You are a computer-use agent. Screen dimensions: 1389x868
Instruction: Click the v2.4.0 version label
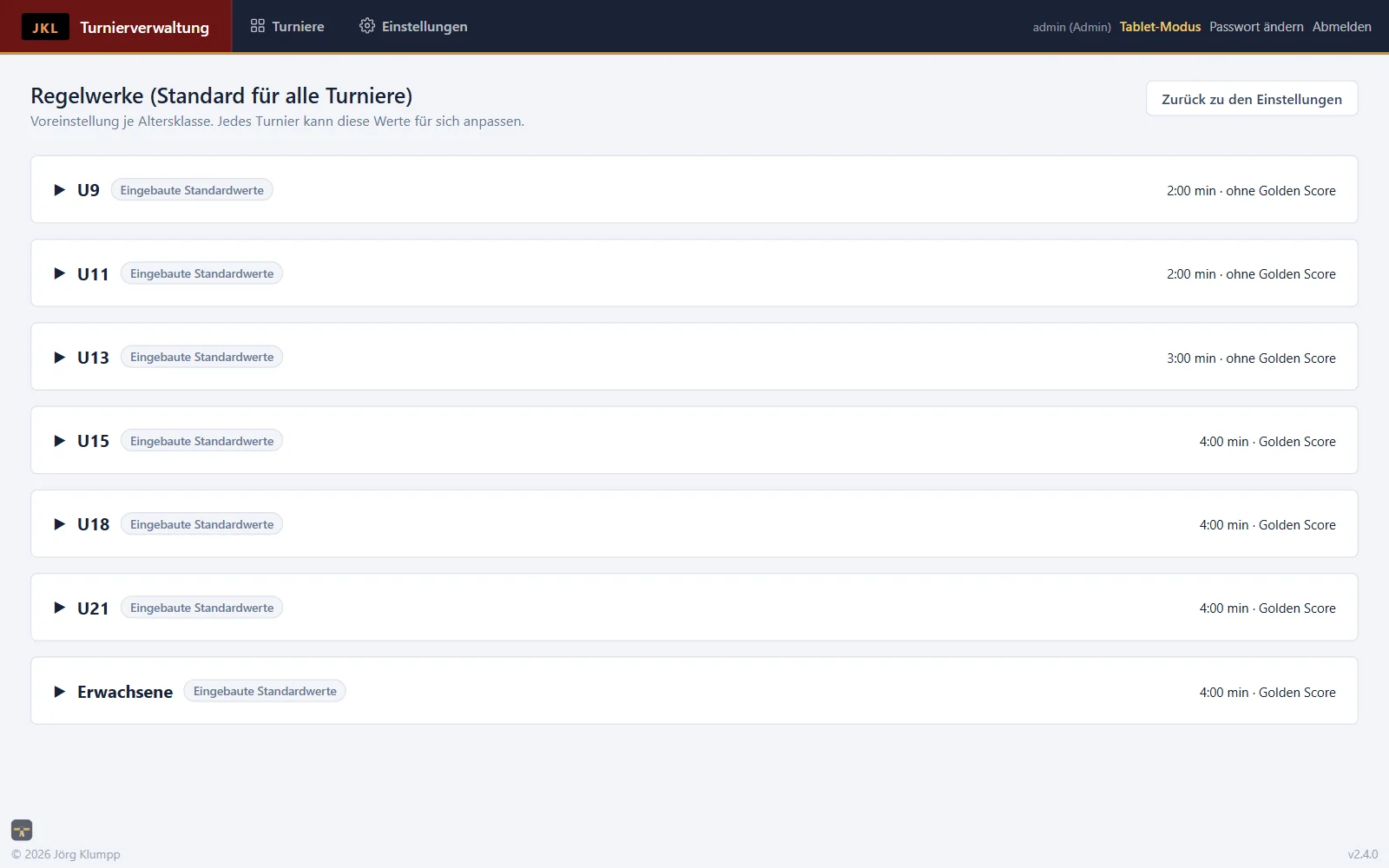pyautogui.click(x=1363, y=854)
